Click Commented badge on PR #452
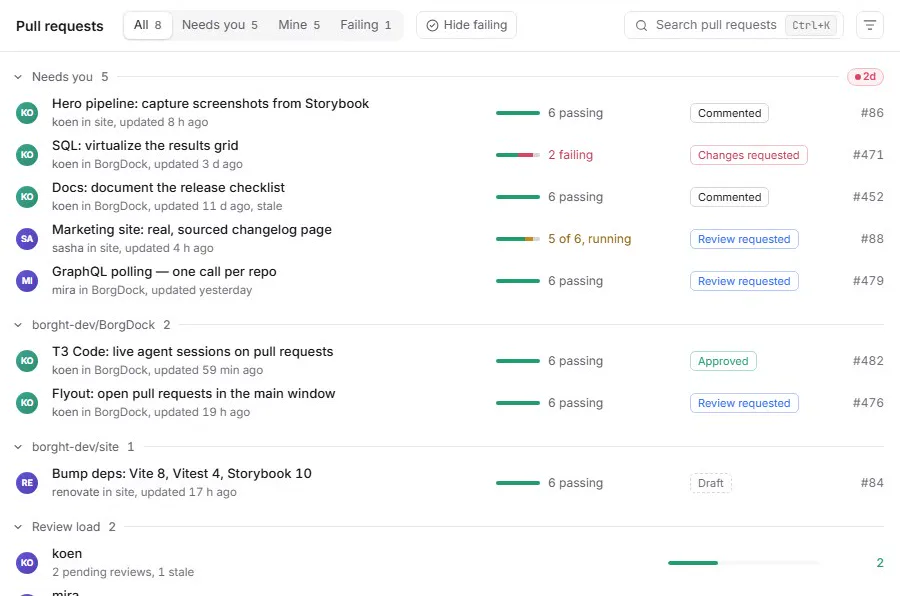The image size is (900, 596). pyautogui.click(x=729, y=197)
